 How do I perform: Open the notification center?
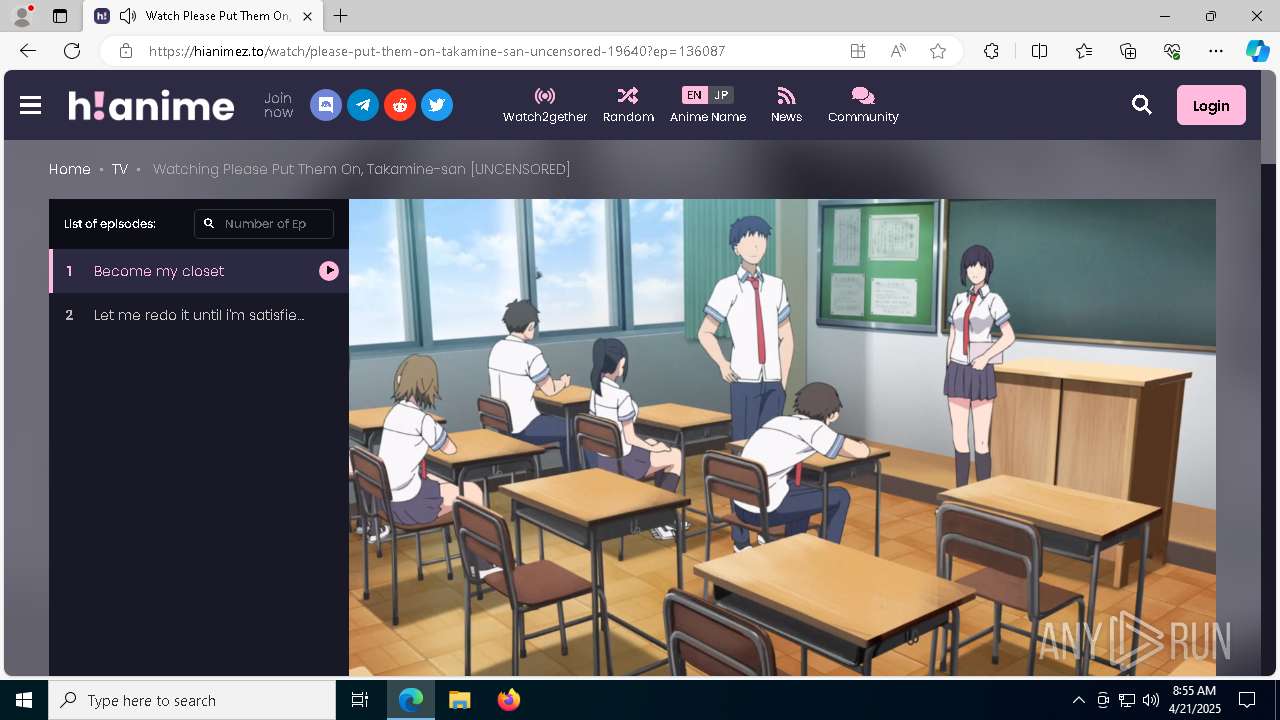pos(1247,700)
